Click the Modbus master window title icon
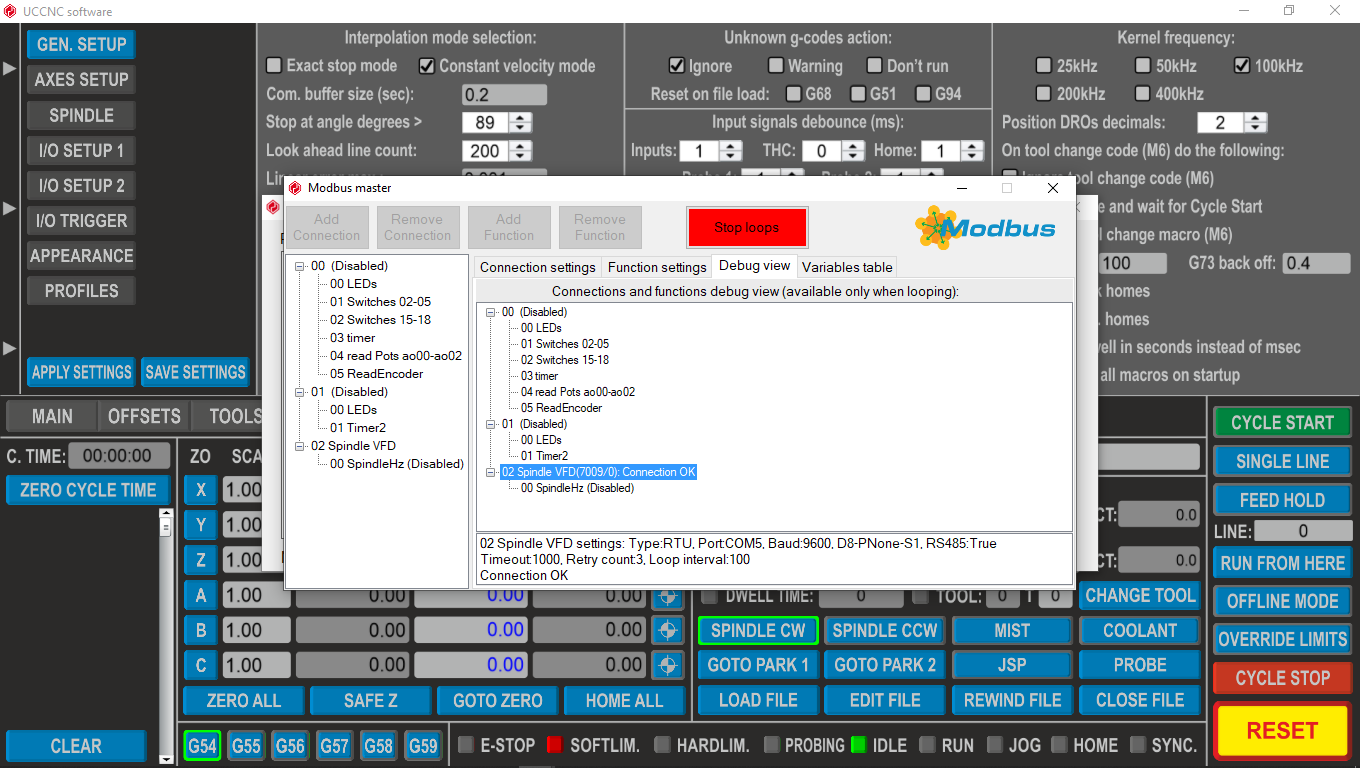The height and width of the screenshot is (768, 1360). [x=295, y=188]
